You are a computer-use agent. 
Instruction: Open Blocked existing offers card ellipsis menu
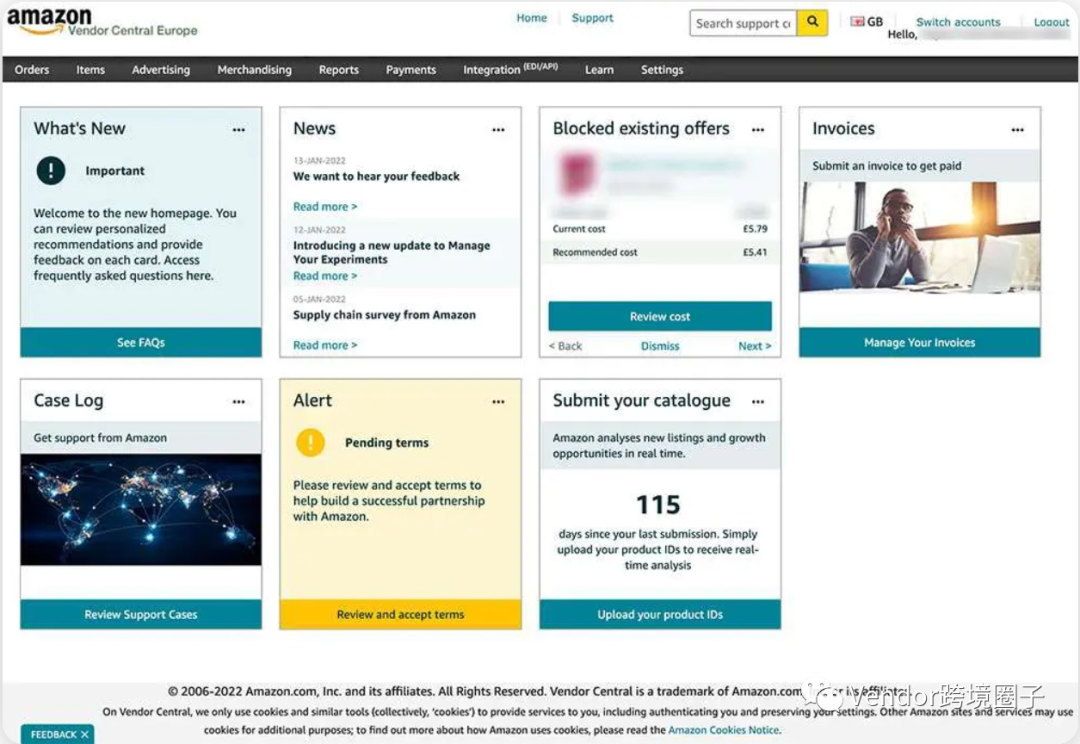[758, 130]
